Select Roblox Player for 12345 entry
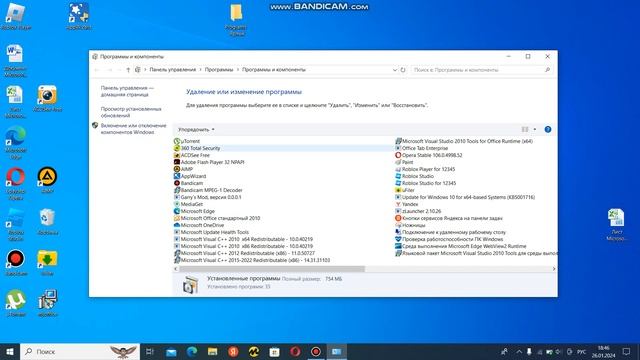The height and width of the screenshot is (360, 640). [425, 169]
